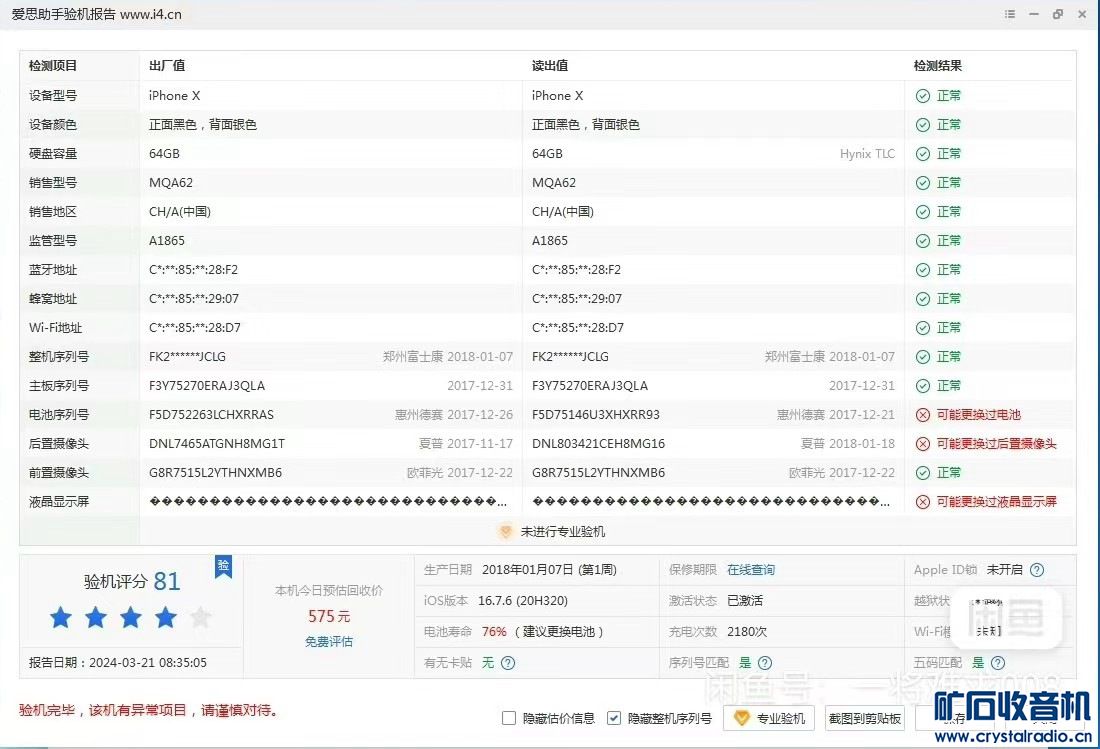Click the green check icon for 前置摄像头
Viewport: 1100px width, 749px height.
click(923, 473)
